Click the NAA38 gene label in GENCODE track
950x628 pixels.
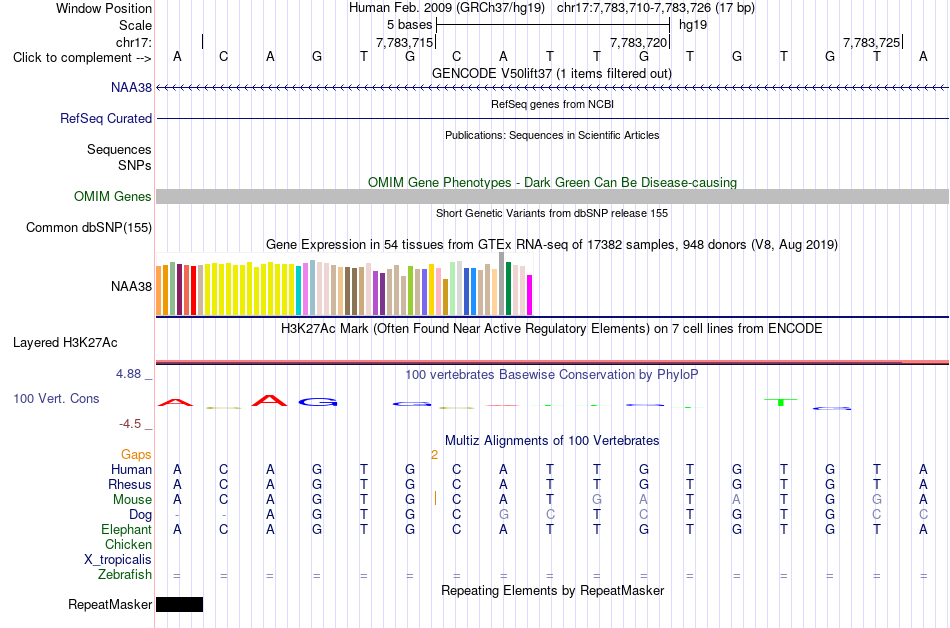click(131, 88)
